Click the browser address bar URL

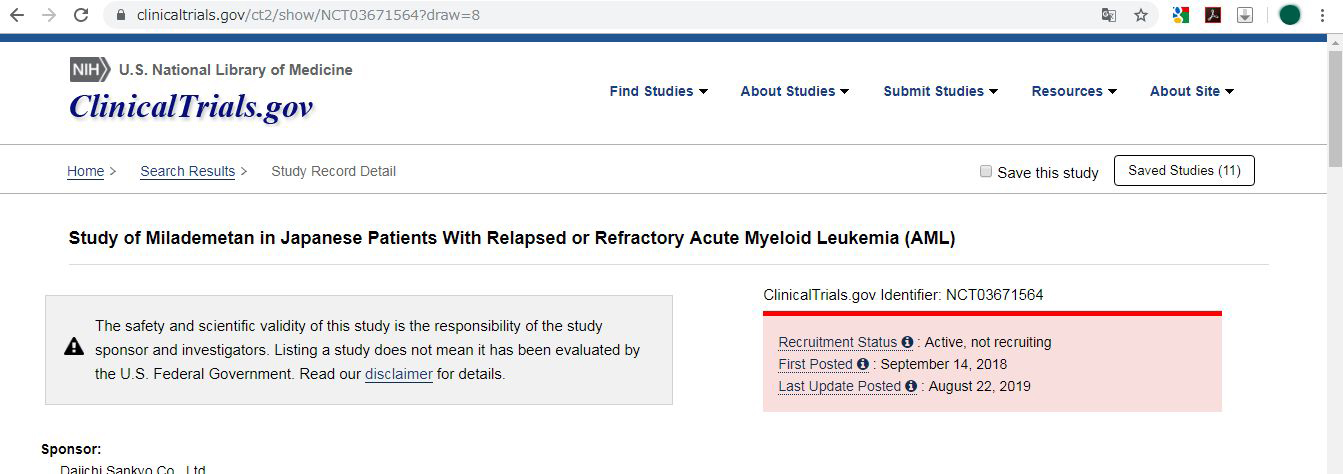pyautogui.click(x=308, y=15)
